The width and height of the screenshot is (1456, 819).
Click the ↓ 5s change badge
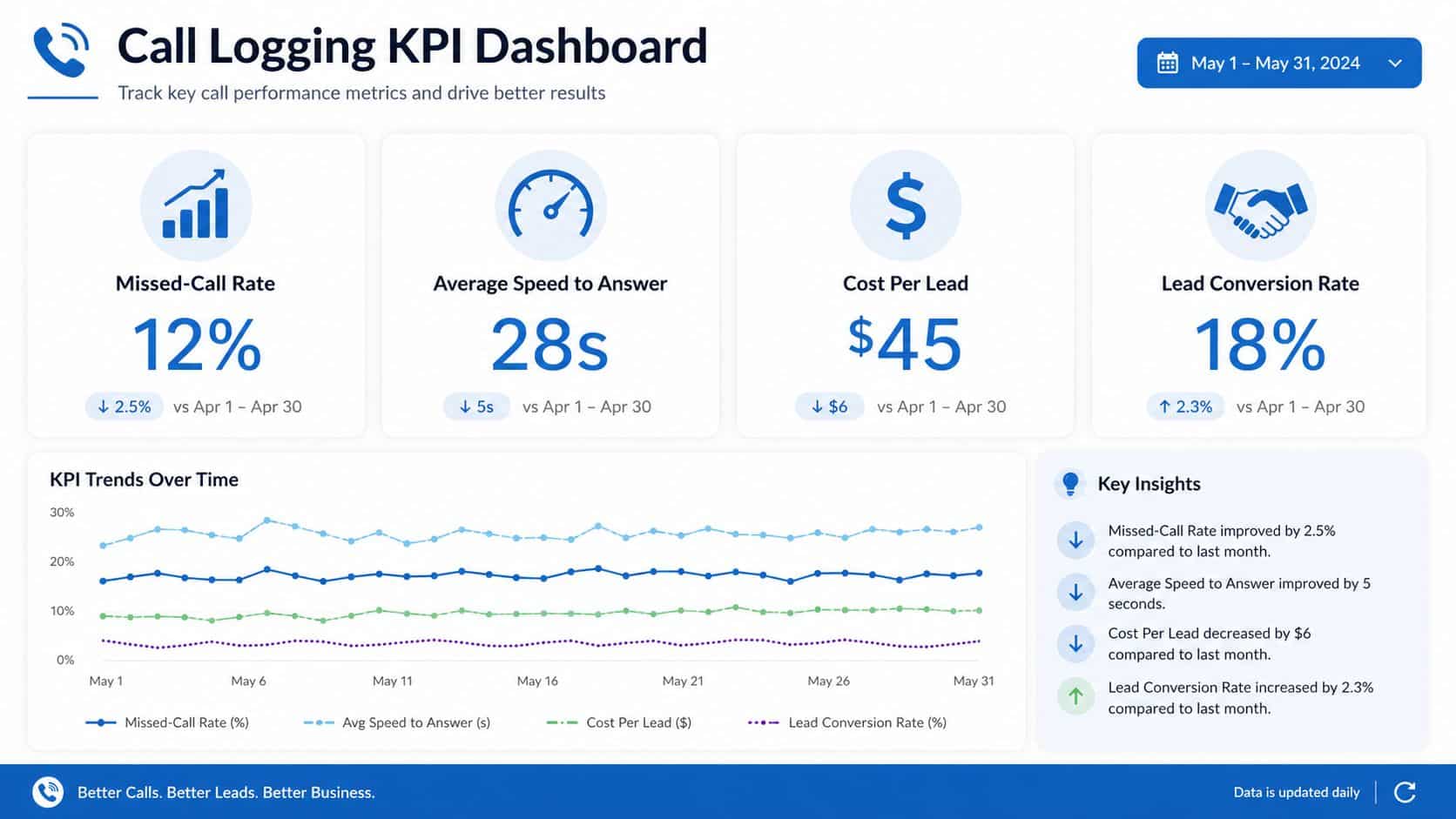coord(476,406)
